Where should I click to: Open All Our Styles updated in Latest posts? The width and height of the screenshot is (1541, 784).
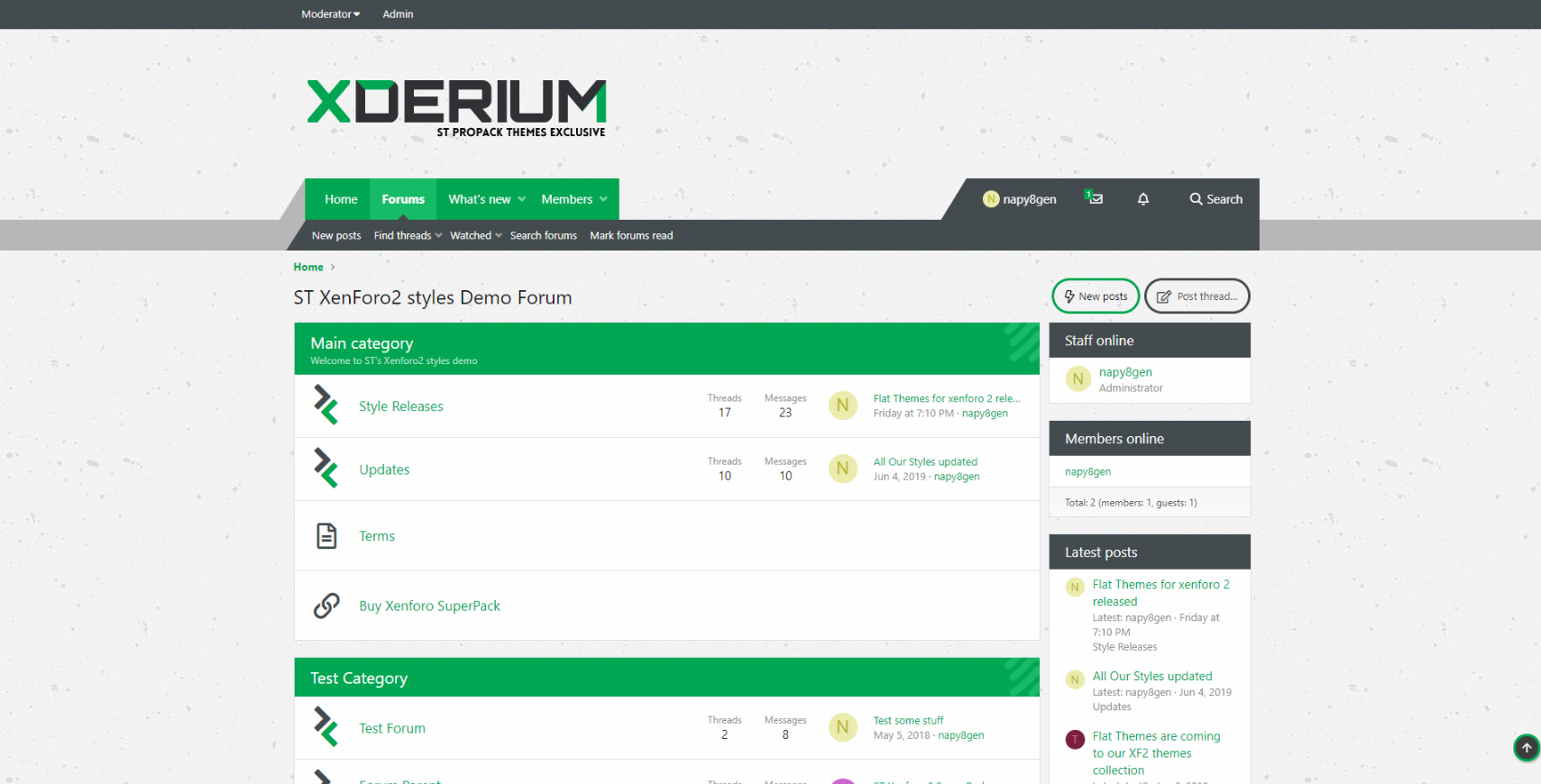1152,676
